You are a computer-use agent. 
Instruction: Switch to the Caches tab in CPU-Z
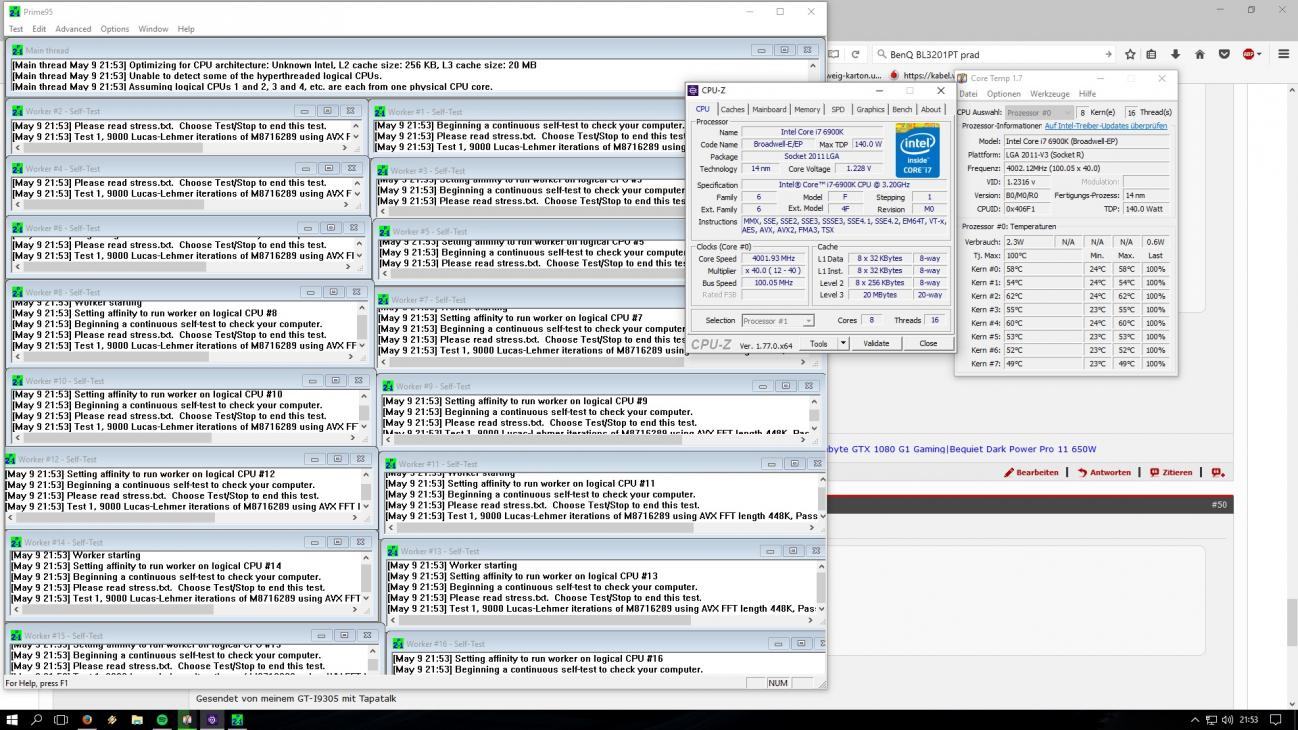click(733, 109)
